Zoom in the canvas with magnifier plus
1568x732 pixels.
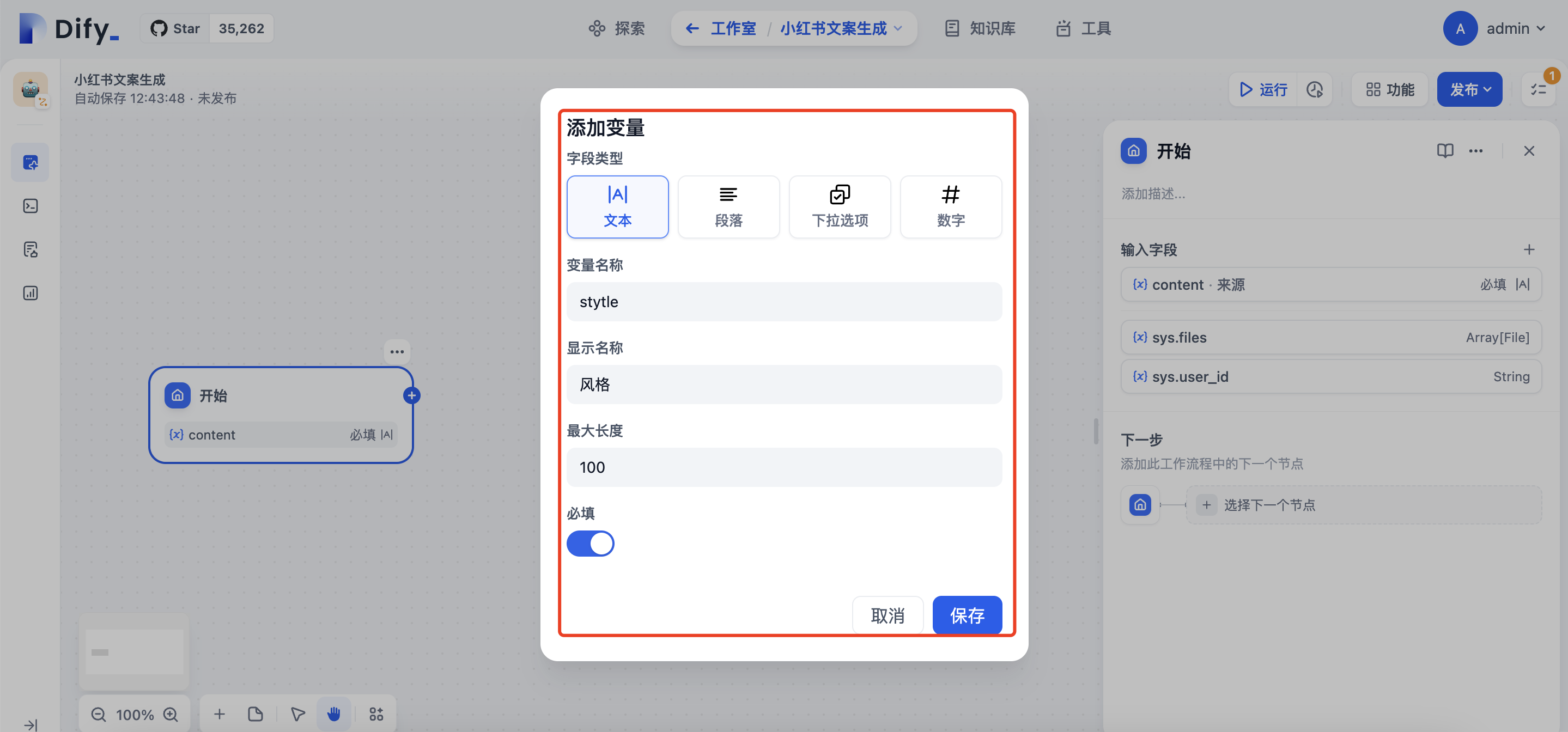pyautogui.click(x=171, y=715)
